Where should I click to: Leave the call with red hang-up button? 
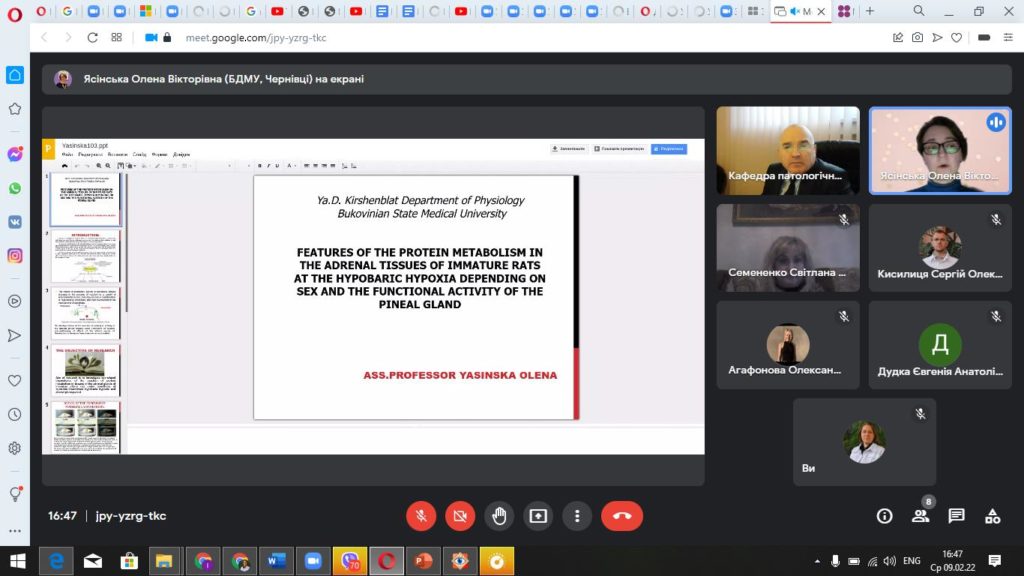621,516
